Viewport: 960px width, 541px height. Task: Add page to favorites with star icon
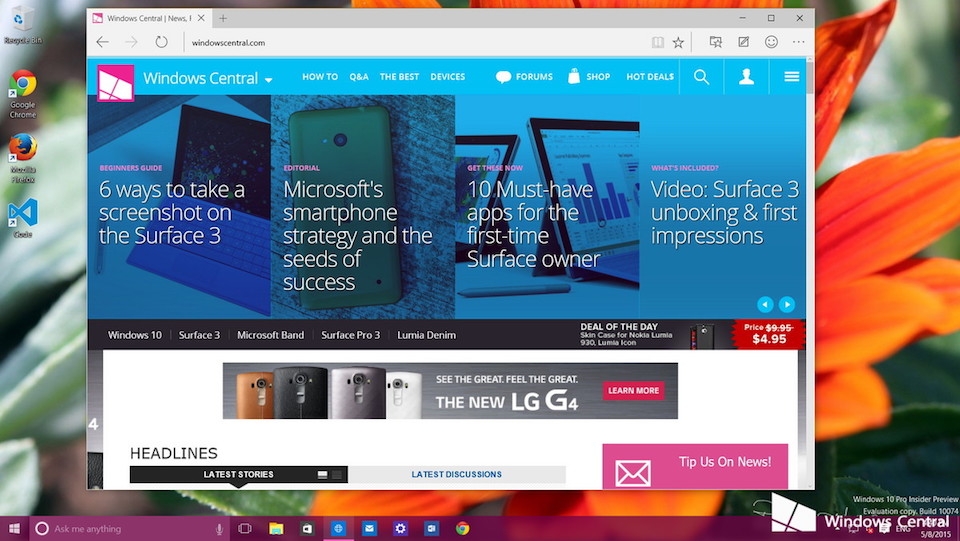(x=678, y=42)
